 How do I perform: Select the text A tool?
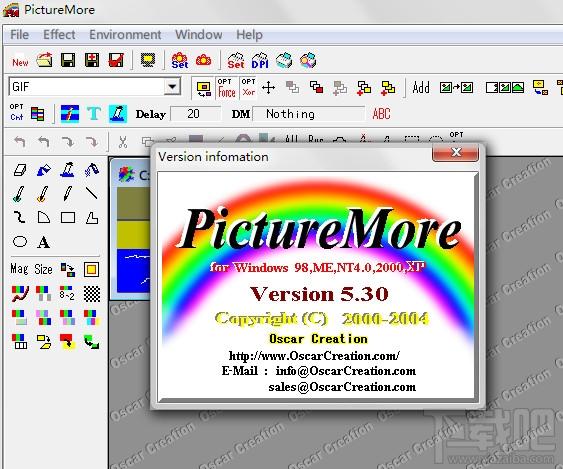pyautogui.click(x=43, y=242)
